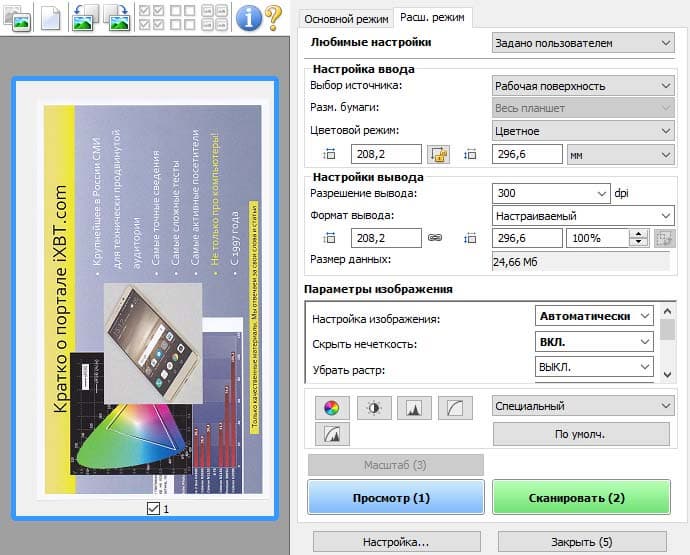690x555 pixels.
Task: Click the select all frames toolbar icon
Action: click(x=214, y=18)
